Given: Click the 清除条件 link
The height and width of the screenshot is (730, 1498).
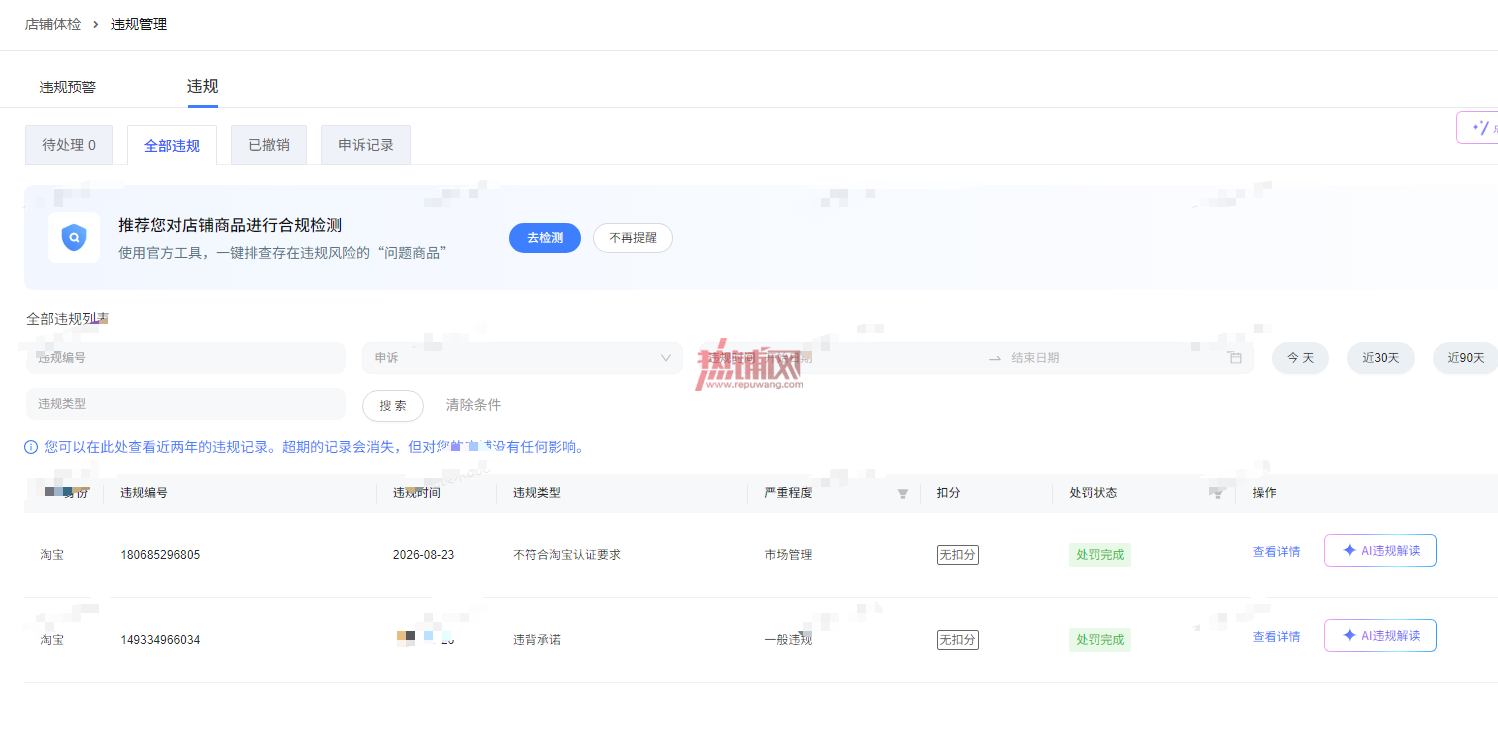Looking at the screenshot, I should coord(473,405).
